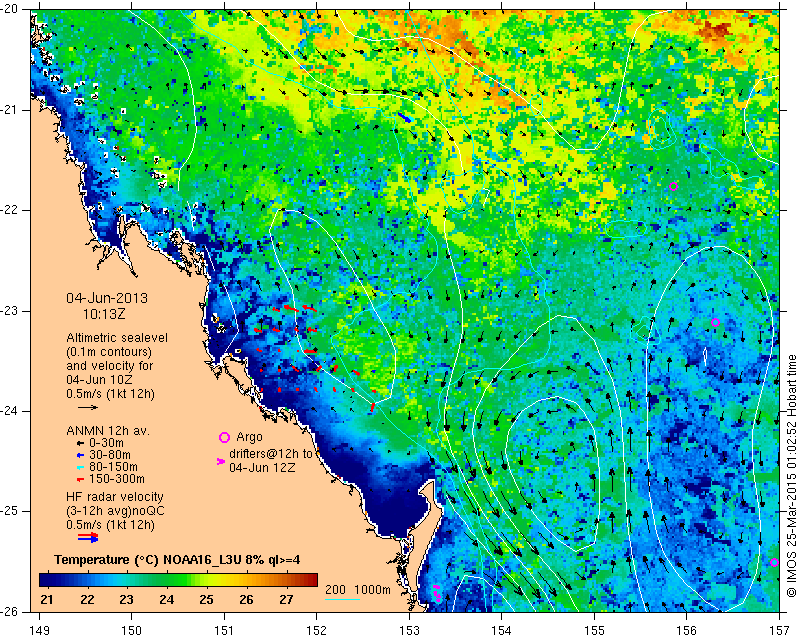Screen dimensions: 800x640
Task: Click the magenta Argo circle in the legend
Action: [224, 437]
